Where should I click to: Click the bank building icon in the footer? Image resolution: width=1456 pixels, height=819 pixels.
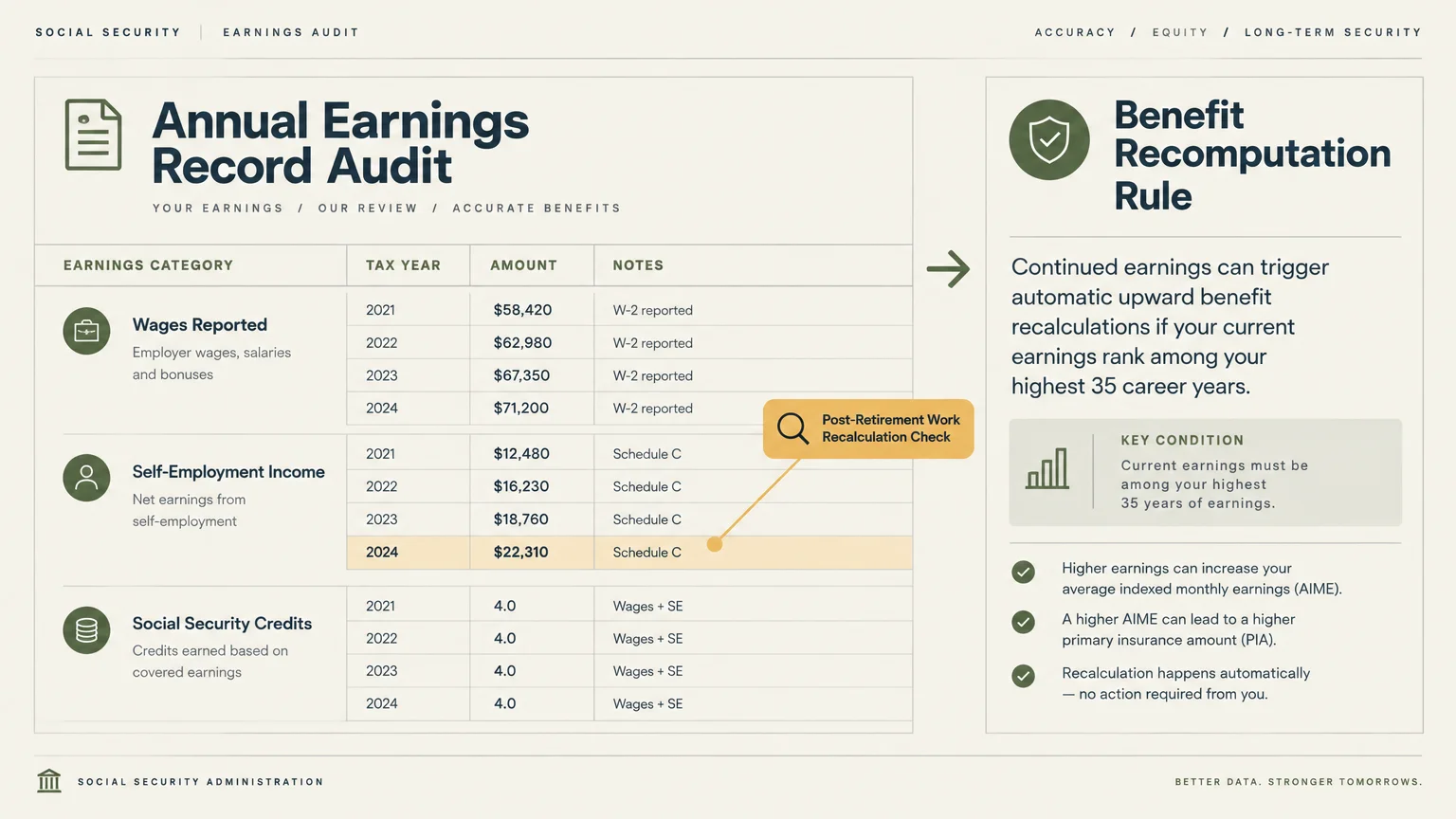point(49,781)
